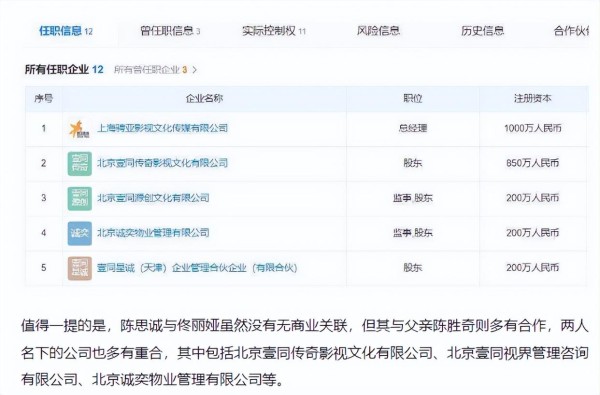
Task: Open 北京诚奕物业管理有限公司 link
Action: [153, 233]
